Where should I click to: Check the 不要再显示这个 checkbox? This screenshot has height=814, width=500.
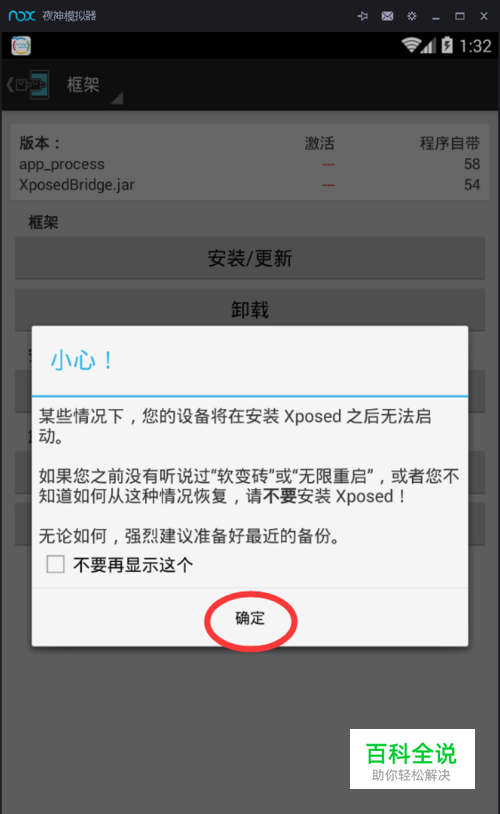56,564
